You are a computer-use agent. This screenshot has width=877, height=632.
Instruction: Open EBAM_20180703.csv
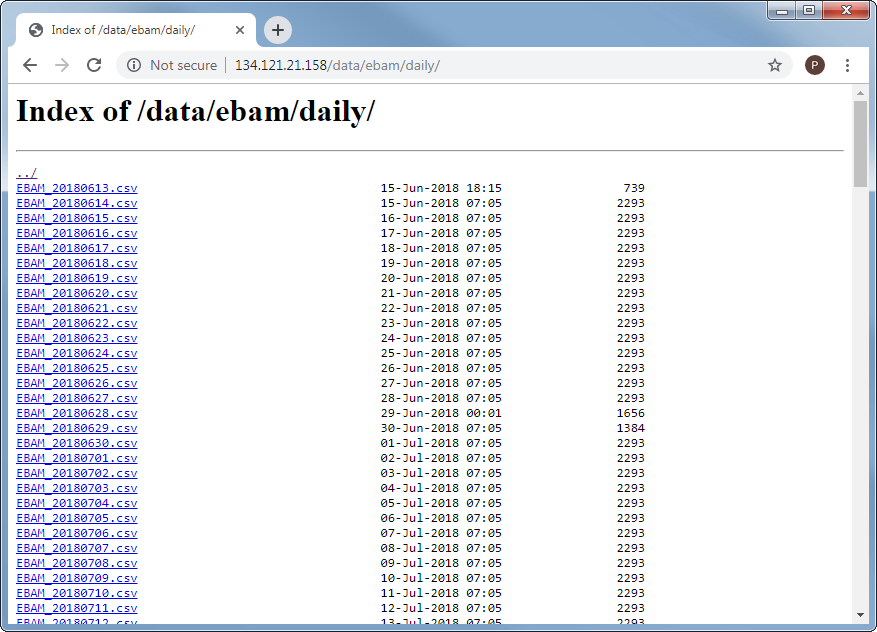pos(77,488)
